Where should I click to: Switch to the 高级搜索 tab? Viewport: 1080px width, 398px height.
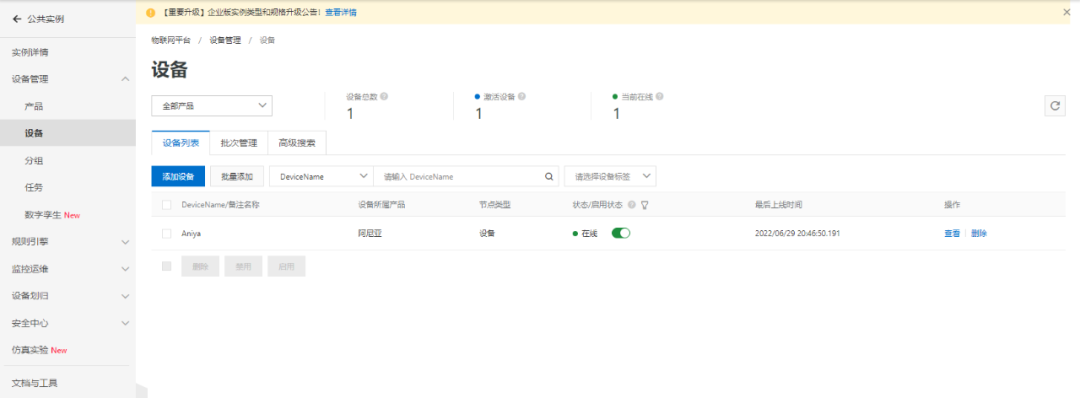click(297, 143)
